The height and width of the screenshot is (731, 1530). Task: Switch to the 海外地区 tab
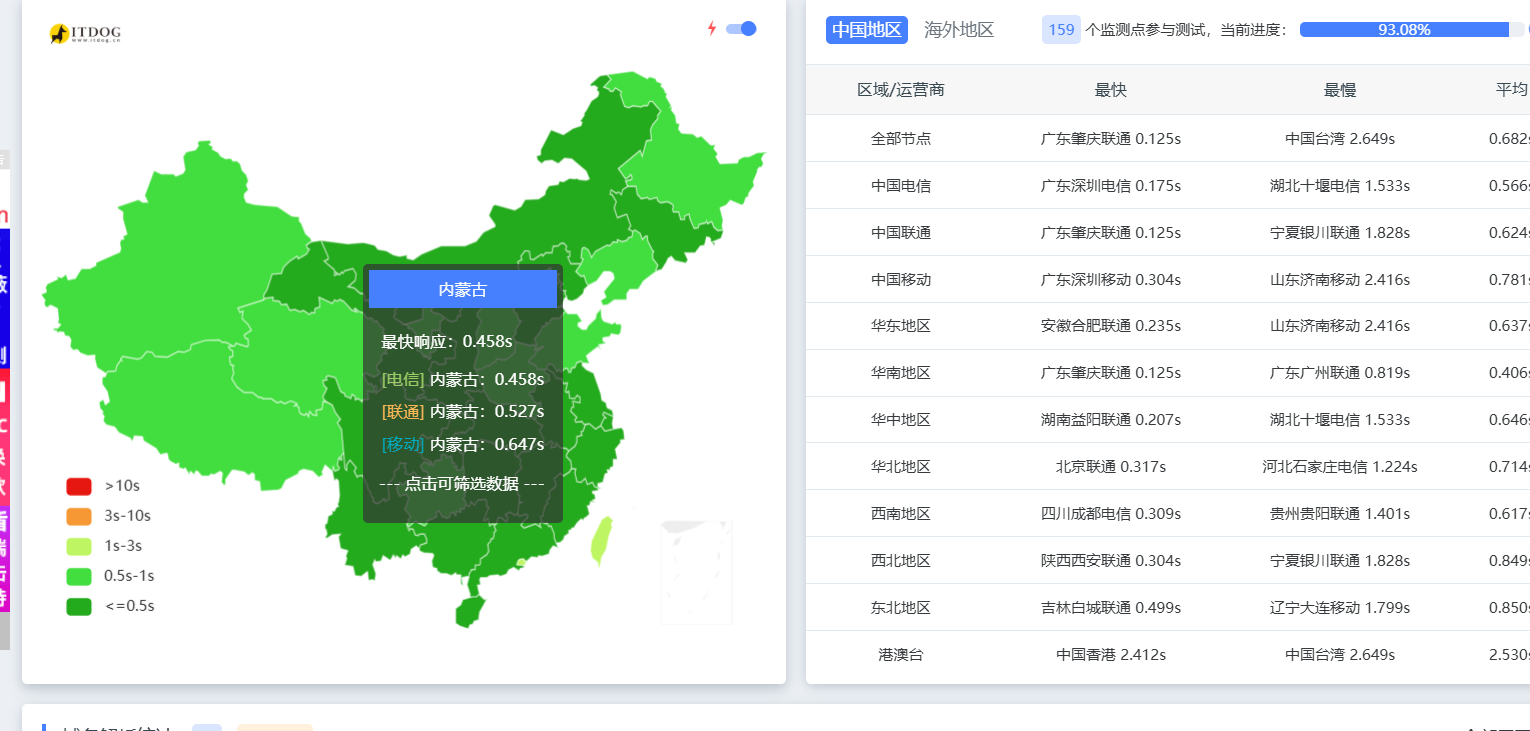point(959,30)
